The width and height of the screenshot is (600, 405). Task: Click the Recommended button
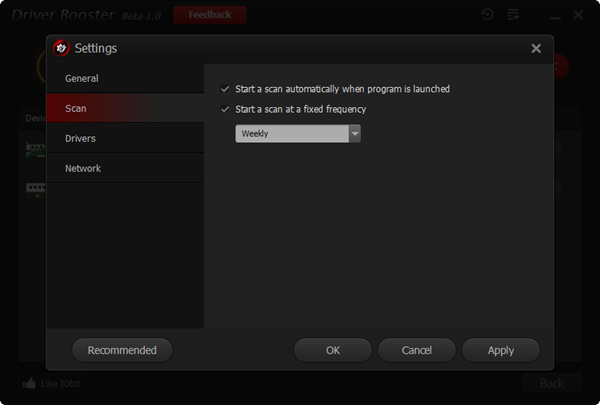122,350
